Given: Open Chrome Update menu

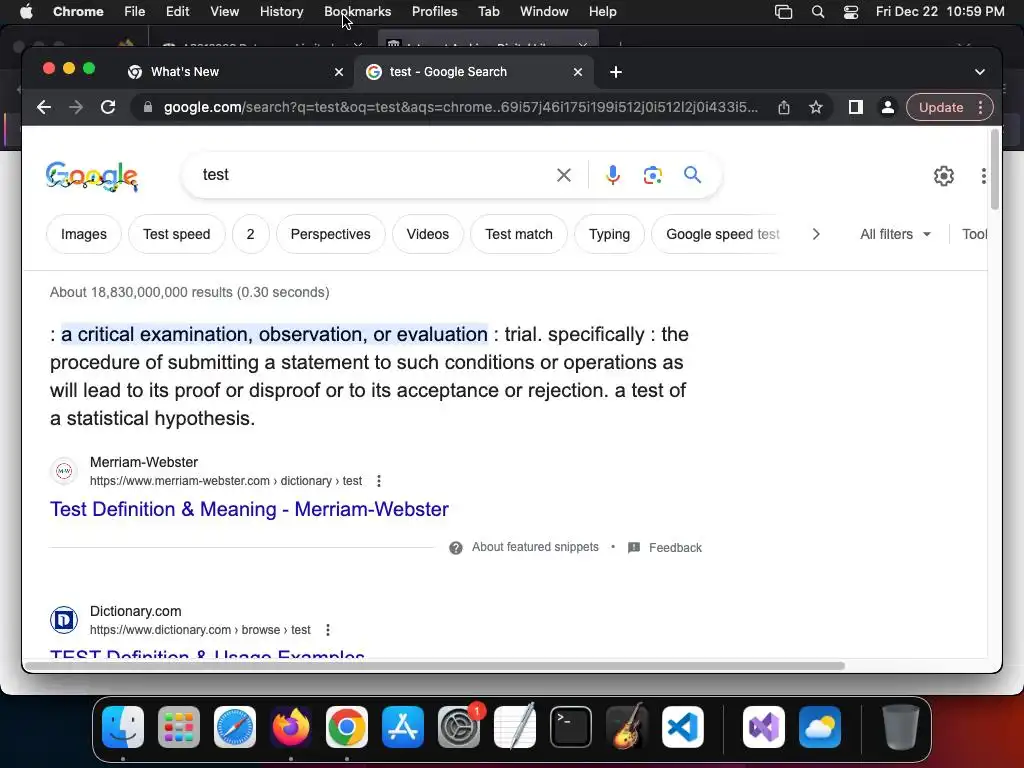Looking at the screenshot, I should pos(941,107).
